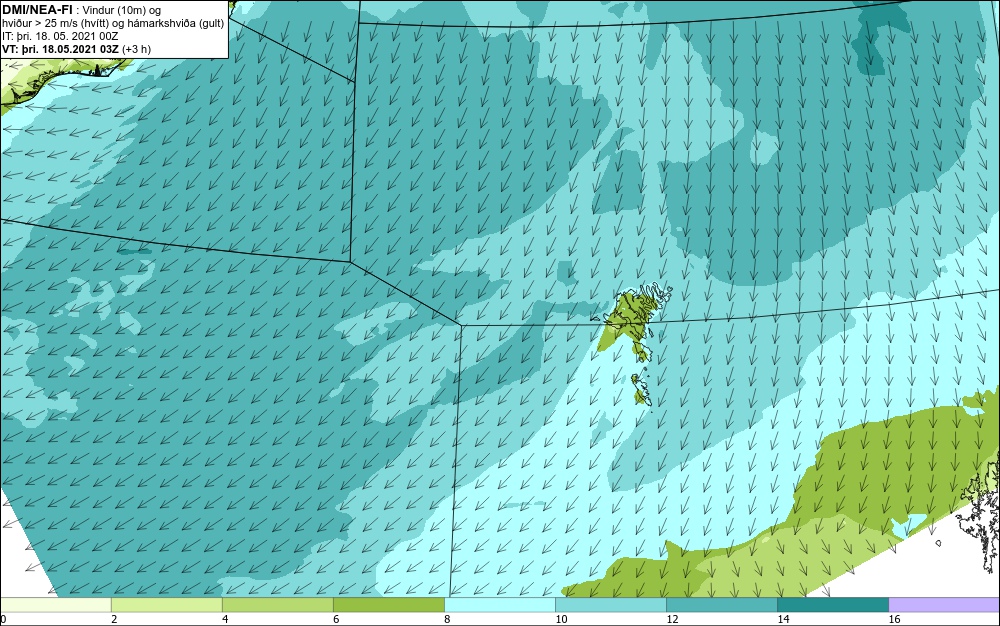Screen dimensions: 1000x626
Task: Click the 'IT: þri. 18. 05. 2021 00Z' line
Action: tap(61, 36)
